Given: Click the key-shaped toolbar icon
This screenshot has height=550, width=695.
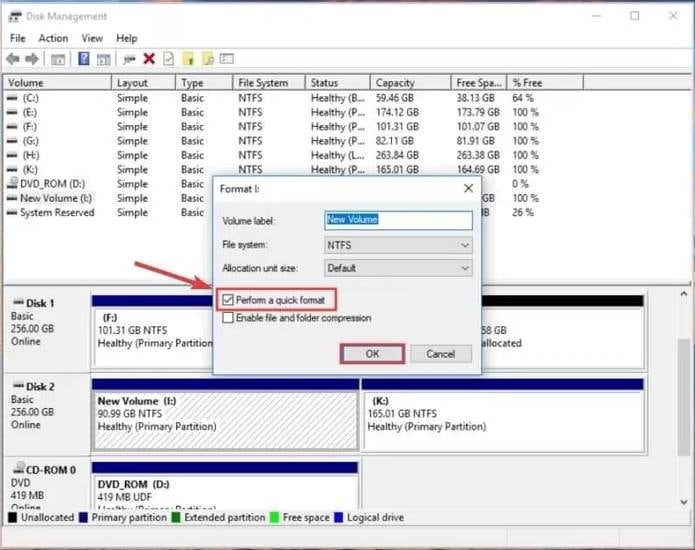Looking at the screenshot, I should pyautogui.click(x=130, y=59).
